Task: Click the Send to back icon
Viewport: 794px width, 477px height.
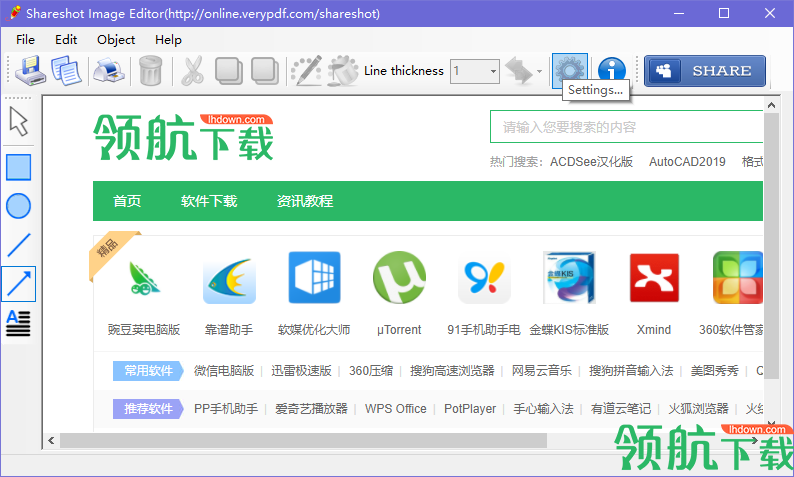Action: (265, 70)
